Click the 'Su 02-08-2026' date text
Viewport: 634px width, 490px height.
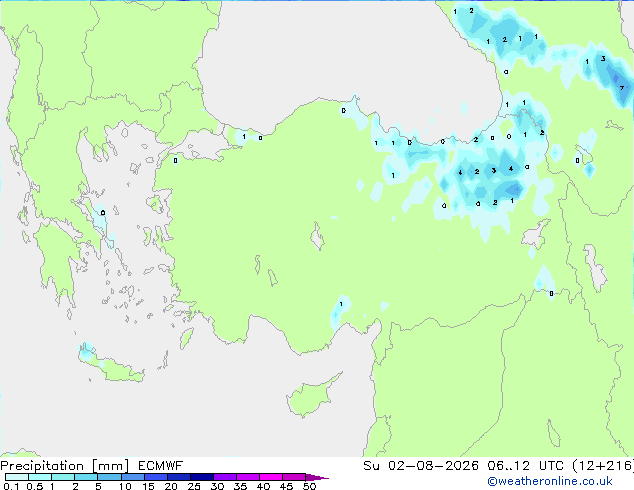point(421,466)
